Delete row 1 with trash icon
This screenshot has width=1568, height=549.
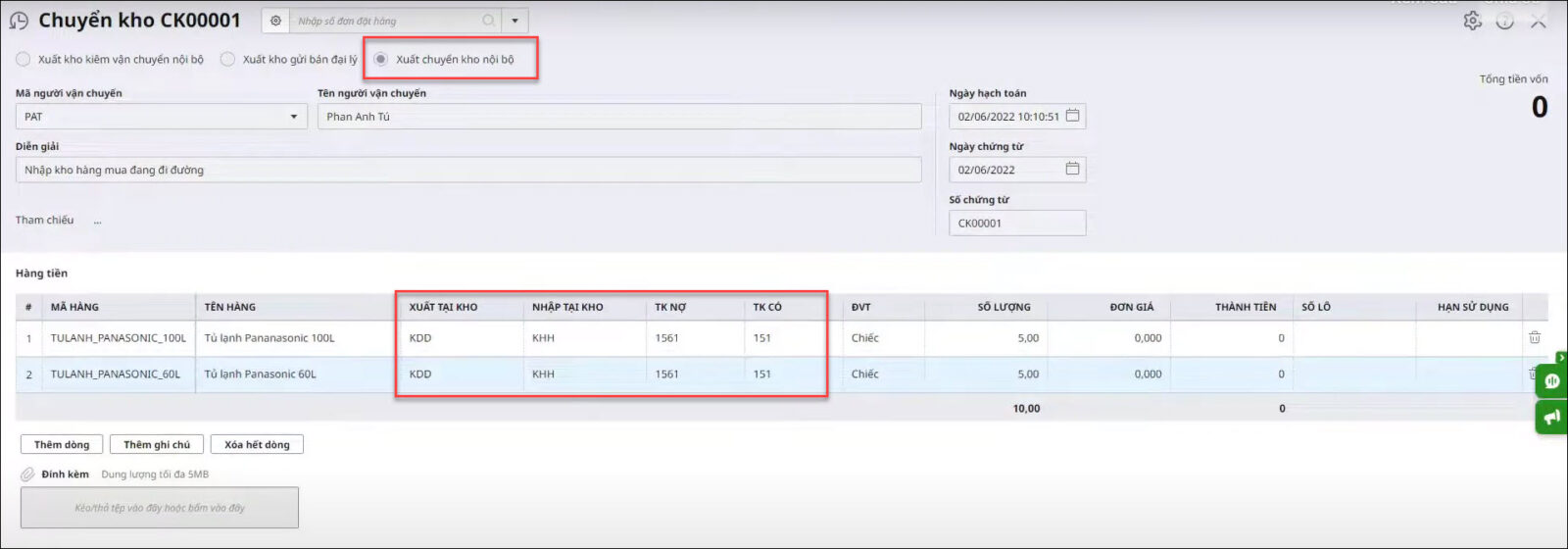(x=1534, y=337)
